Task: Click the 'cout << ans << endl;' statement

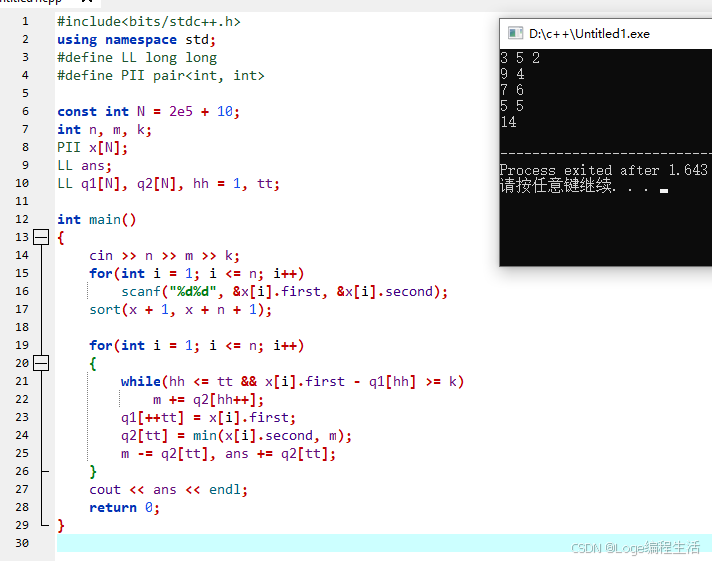Action: pos(168,489)
